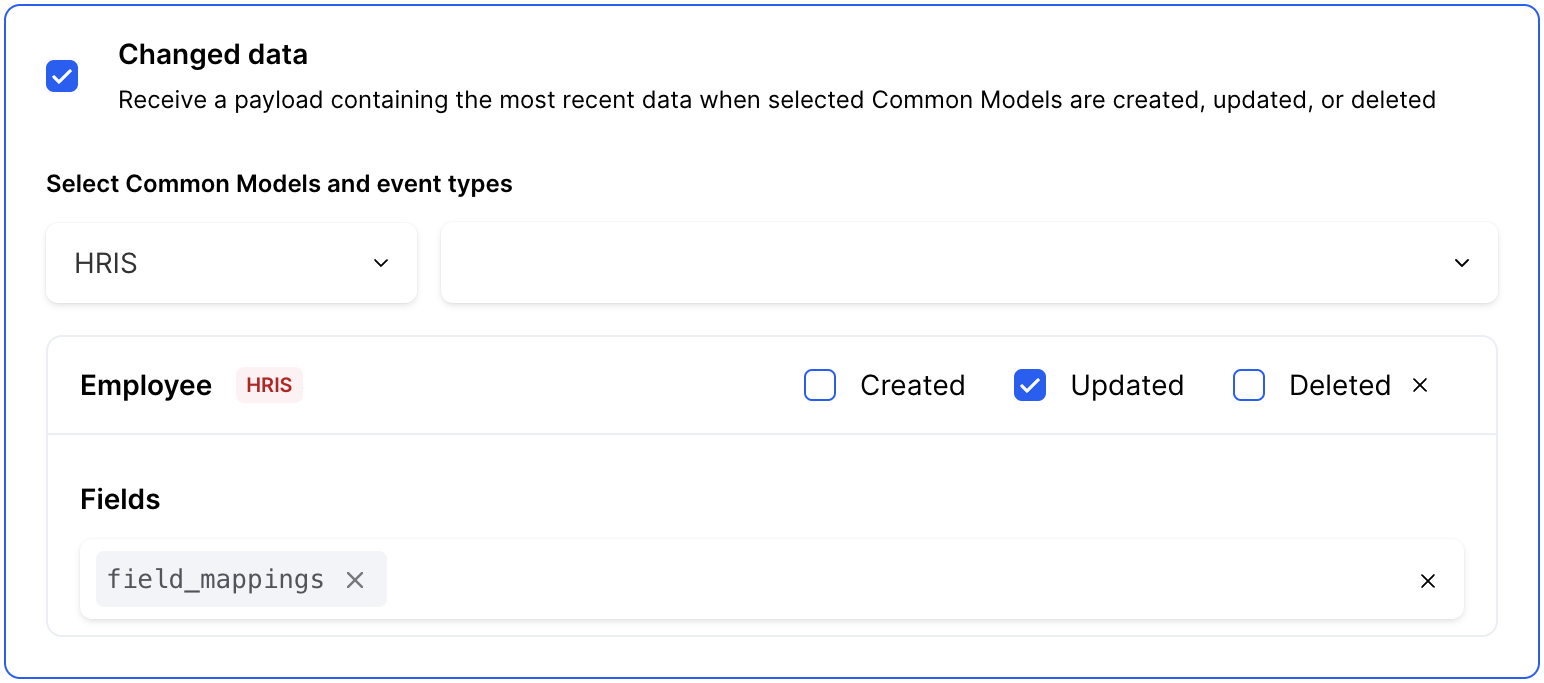
Task: Click the HRIS dropdown chevron arrow
Action: (381, 263)
